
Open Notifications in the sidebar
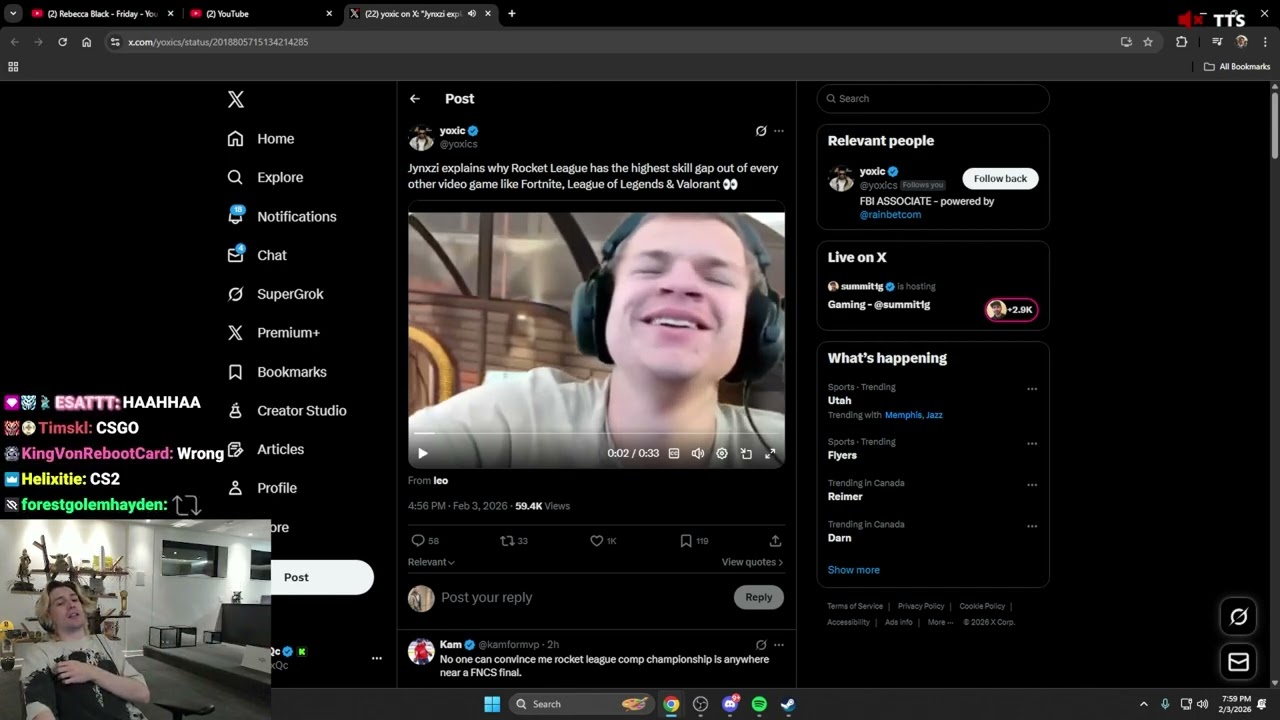tap(282, 216)
